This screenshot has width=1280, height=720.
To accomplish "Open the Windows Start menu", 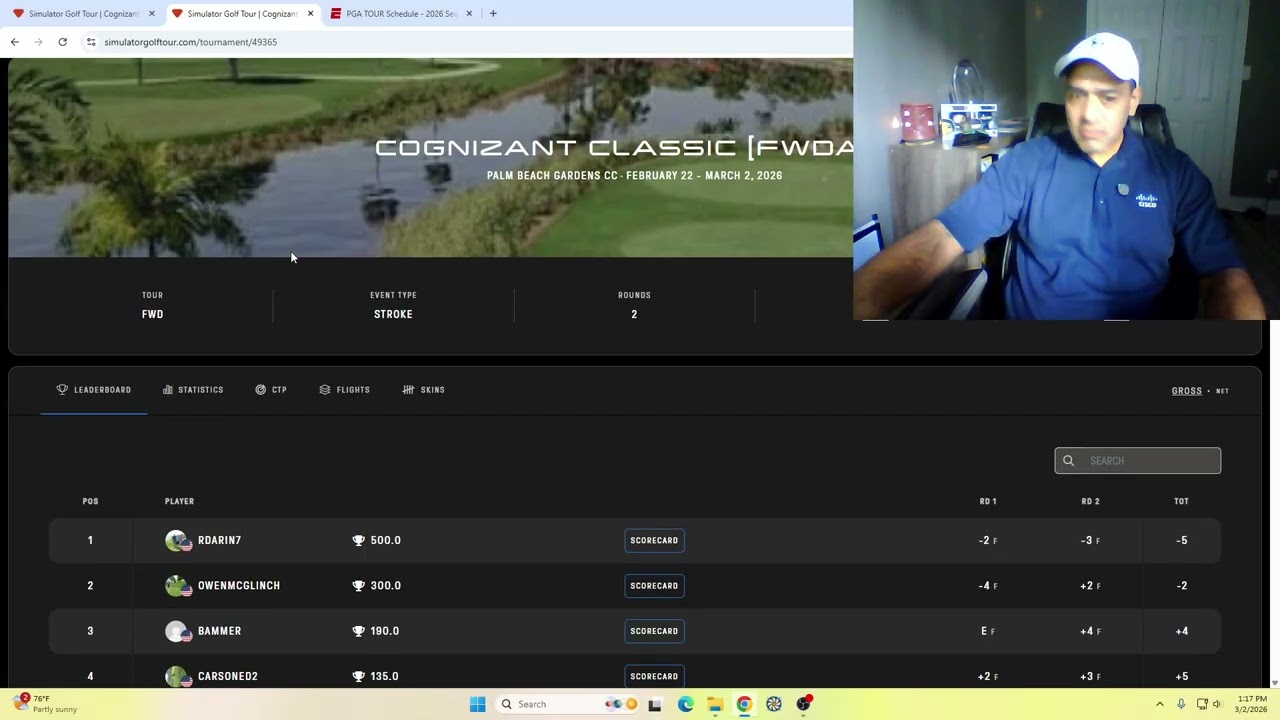I will pyautogui.click(x=477, y=704).
